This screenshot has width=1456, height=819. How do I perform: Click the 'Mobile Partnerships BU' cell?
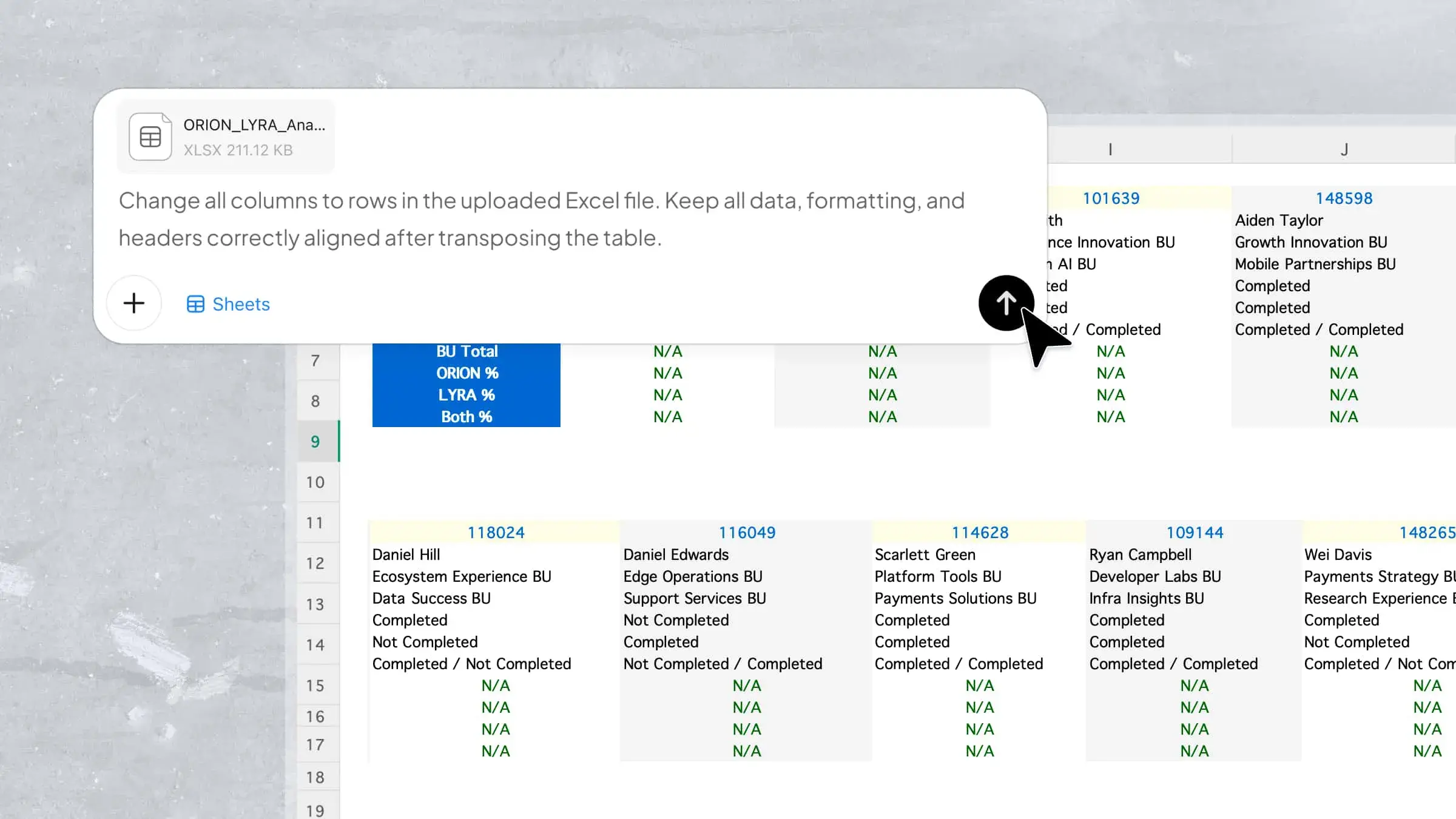pyautogui.click(x=1315, y=264)
